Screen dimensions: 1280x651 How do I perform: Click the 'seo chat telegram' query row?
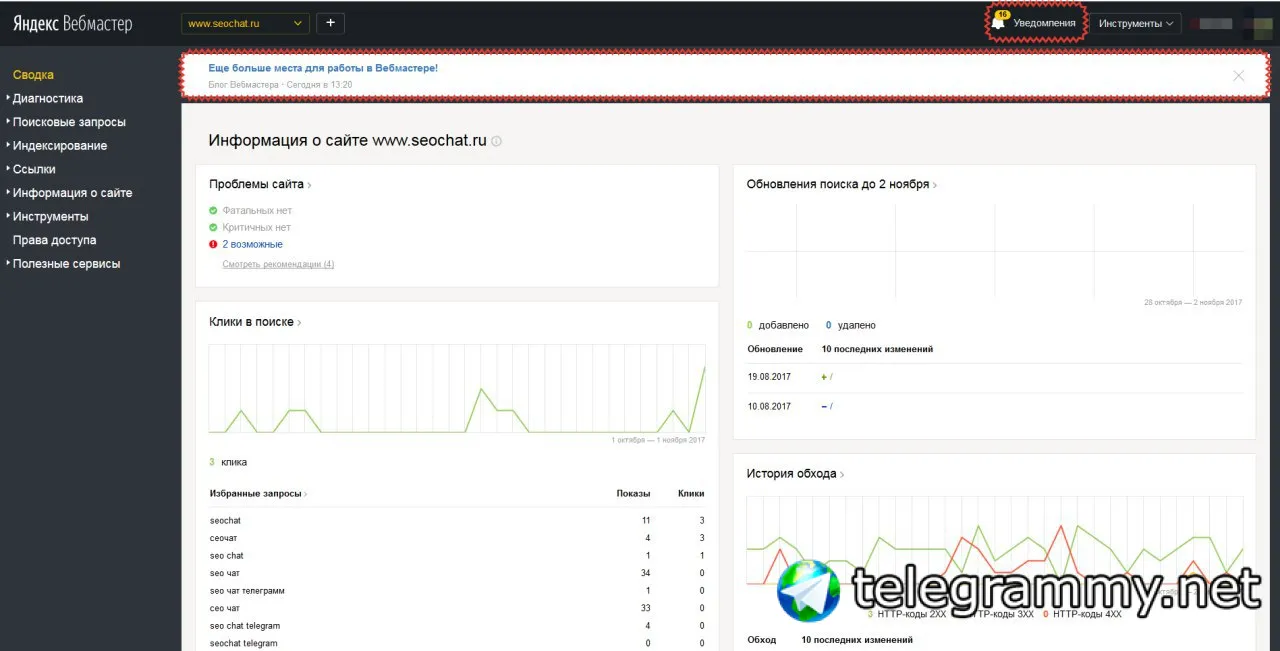point(457,626)
